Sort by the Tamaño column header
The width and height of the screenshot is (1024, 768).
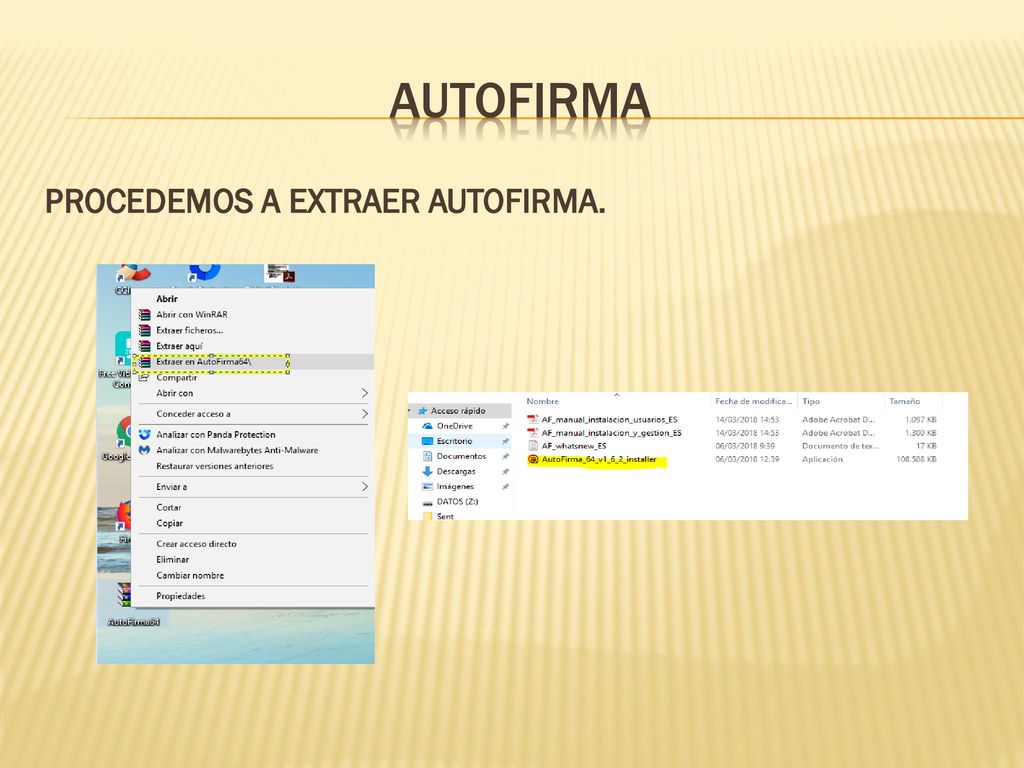pyautogui.click(x=904, y=401)
